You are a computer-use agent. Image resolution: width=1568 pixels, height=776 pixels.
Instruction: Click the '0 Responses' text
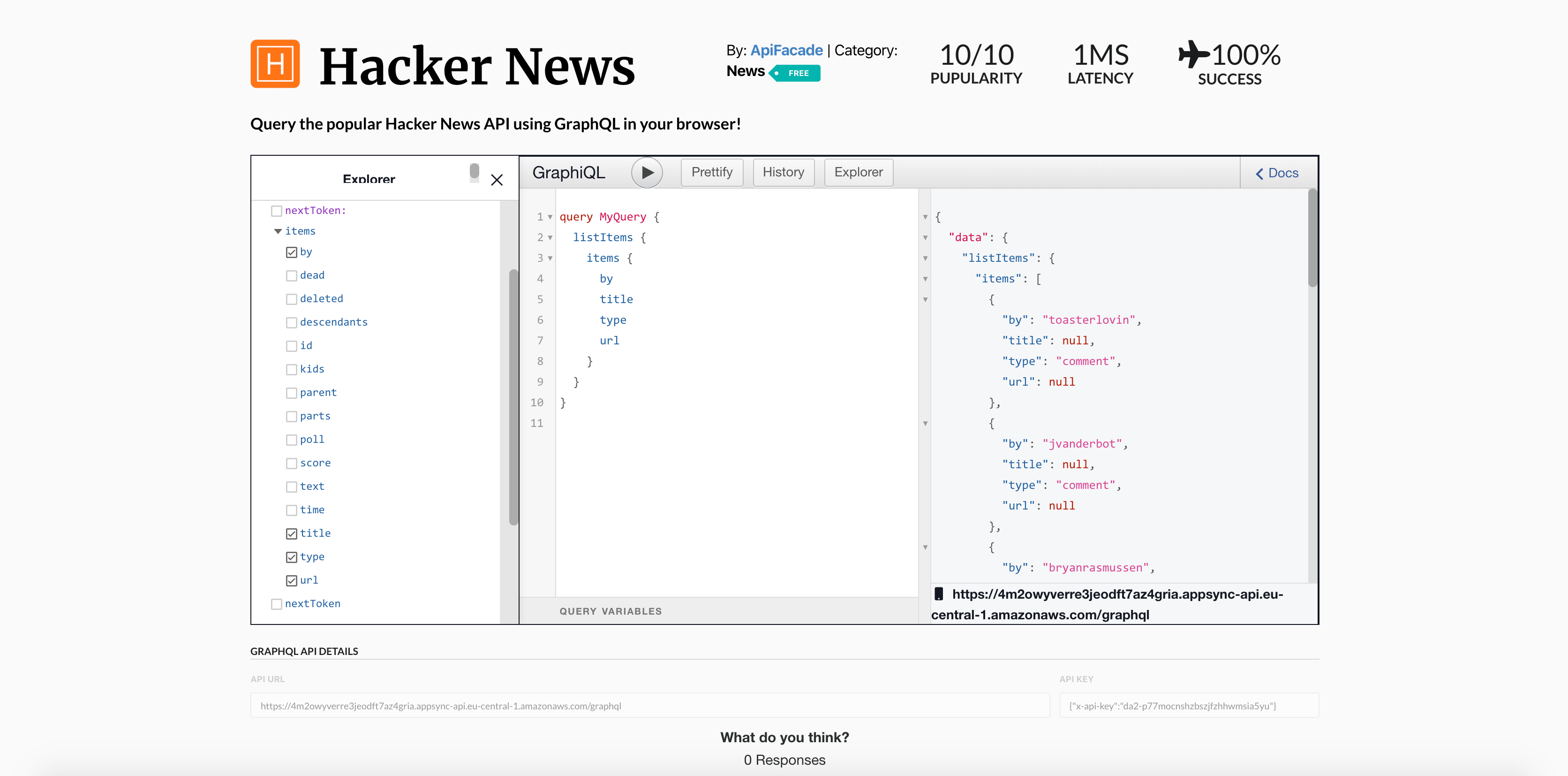(784, 760)
